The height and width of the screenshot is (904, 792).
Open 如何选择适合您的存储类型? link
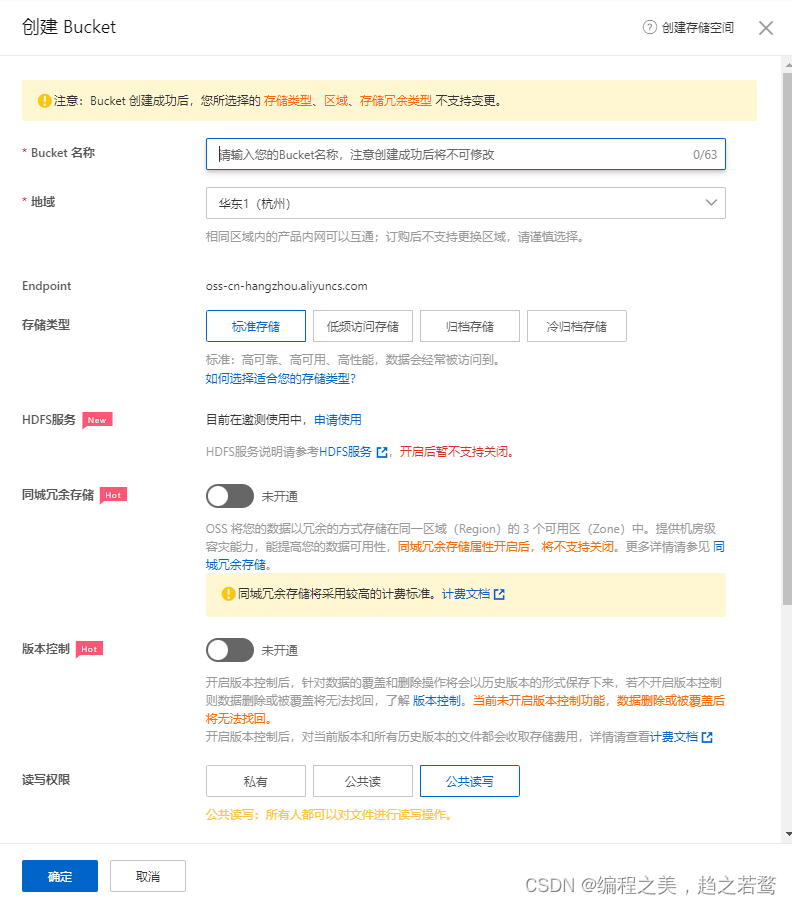click(281, 379)
